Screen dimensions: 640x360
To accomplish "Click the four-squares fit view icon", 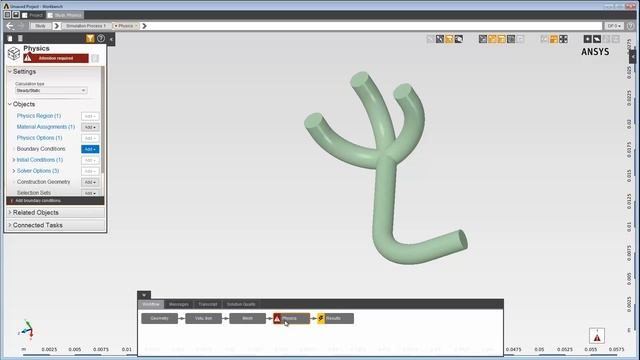I will [563, 39].
